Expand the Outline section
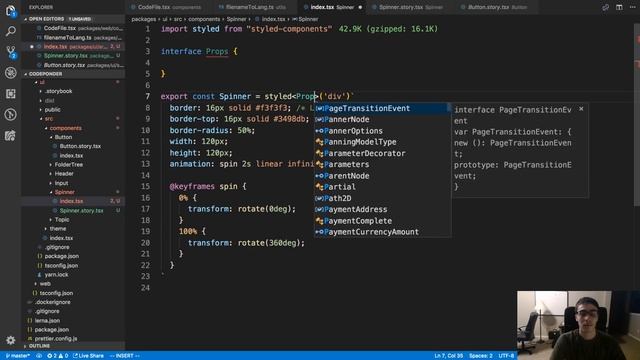The image size is (640, 360). (x=73, y=346)
